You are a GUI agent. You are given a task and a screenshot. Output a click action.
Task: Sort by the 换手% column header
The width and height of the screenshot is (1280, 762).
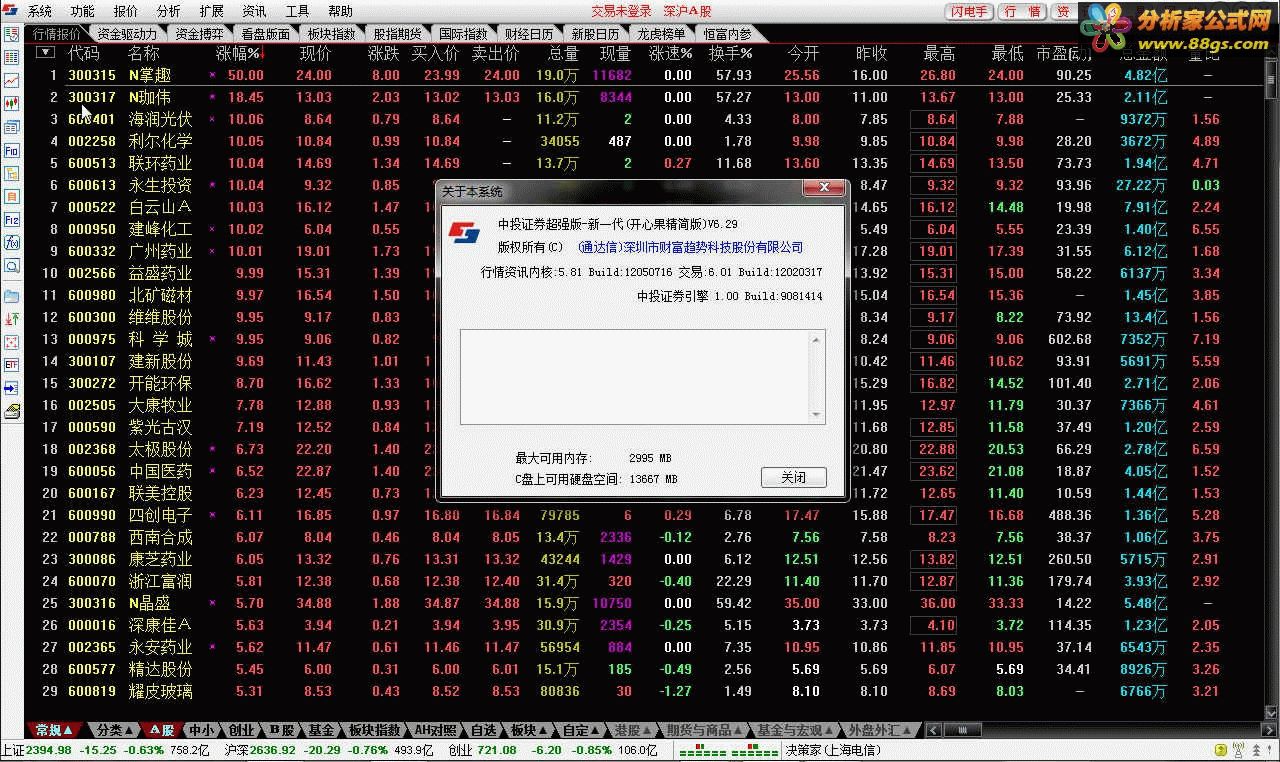(730, 53)
